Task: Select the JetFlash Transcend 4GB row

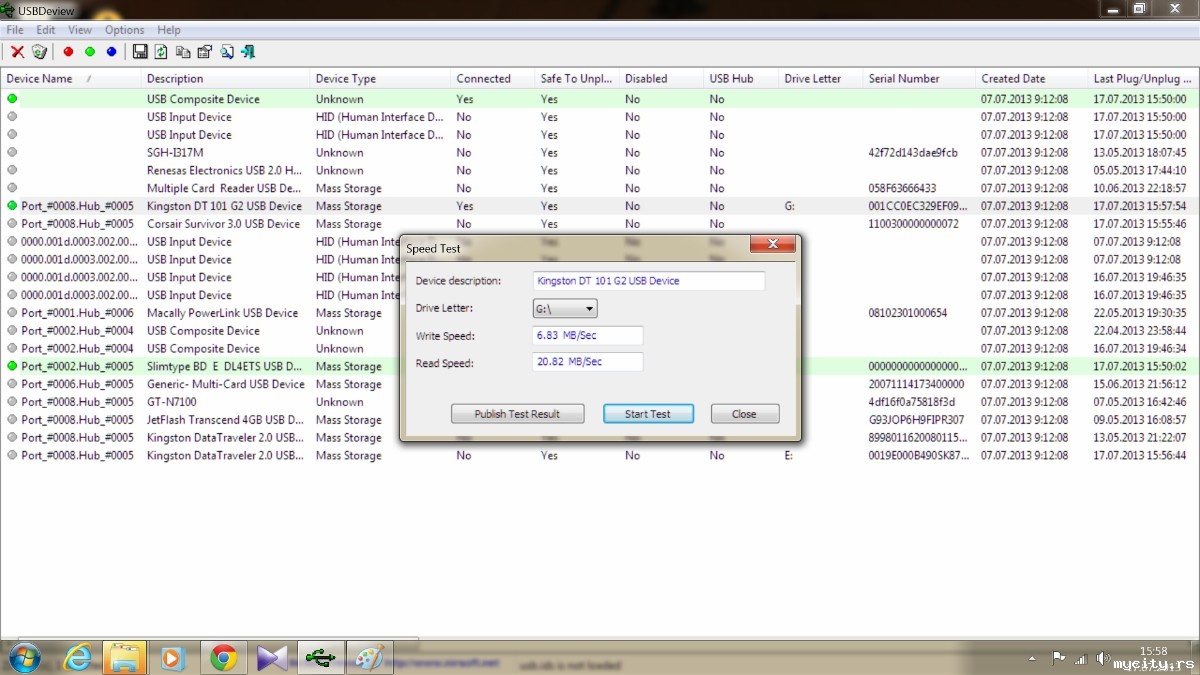Action: click(x=600, y=420)
